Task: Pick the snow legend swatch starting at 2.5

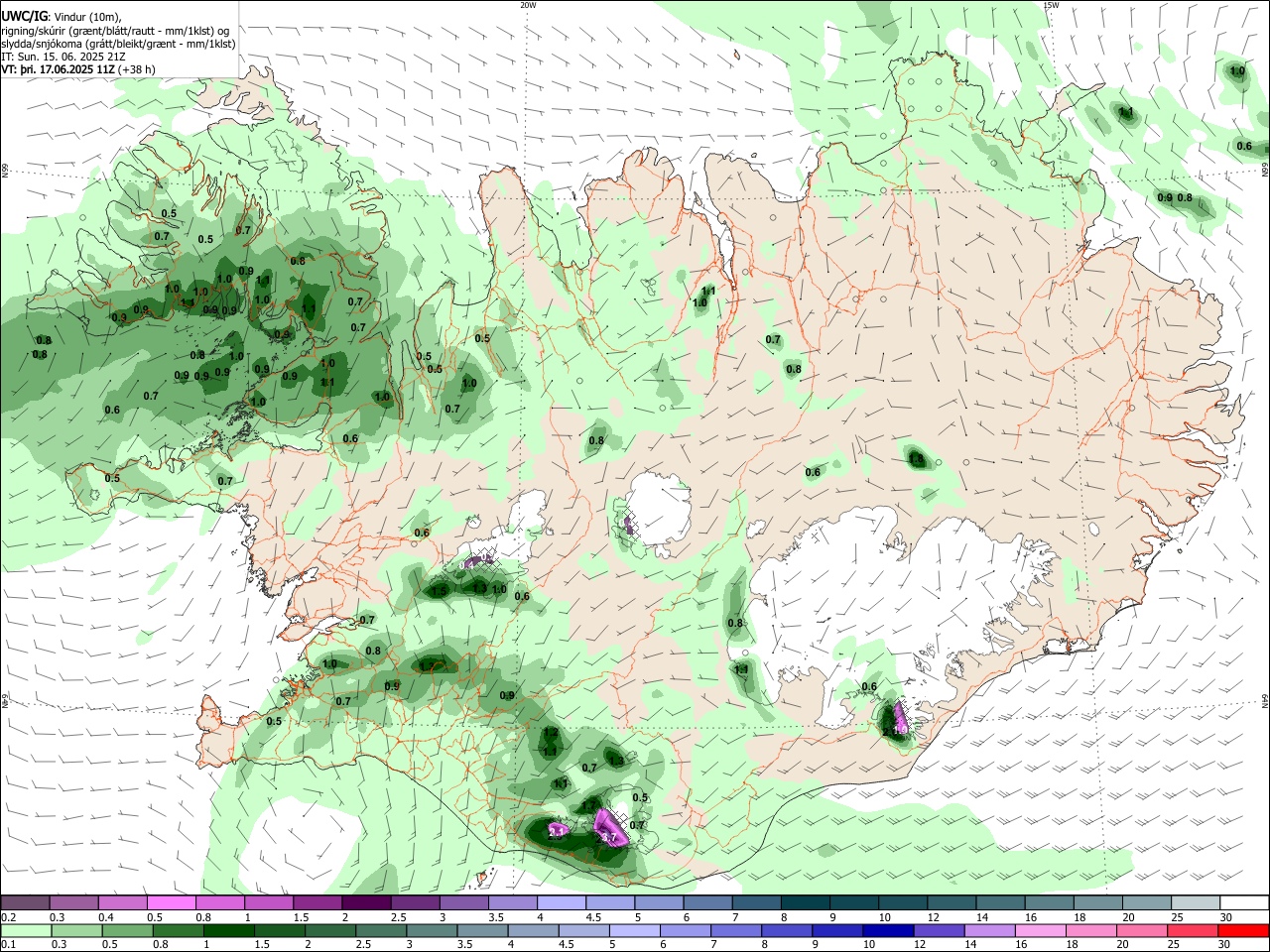Action: click(414, 903)
